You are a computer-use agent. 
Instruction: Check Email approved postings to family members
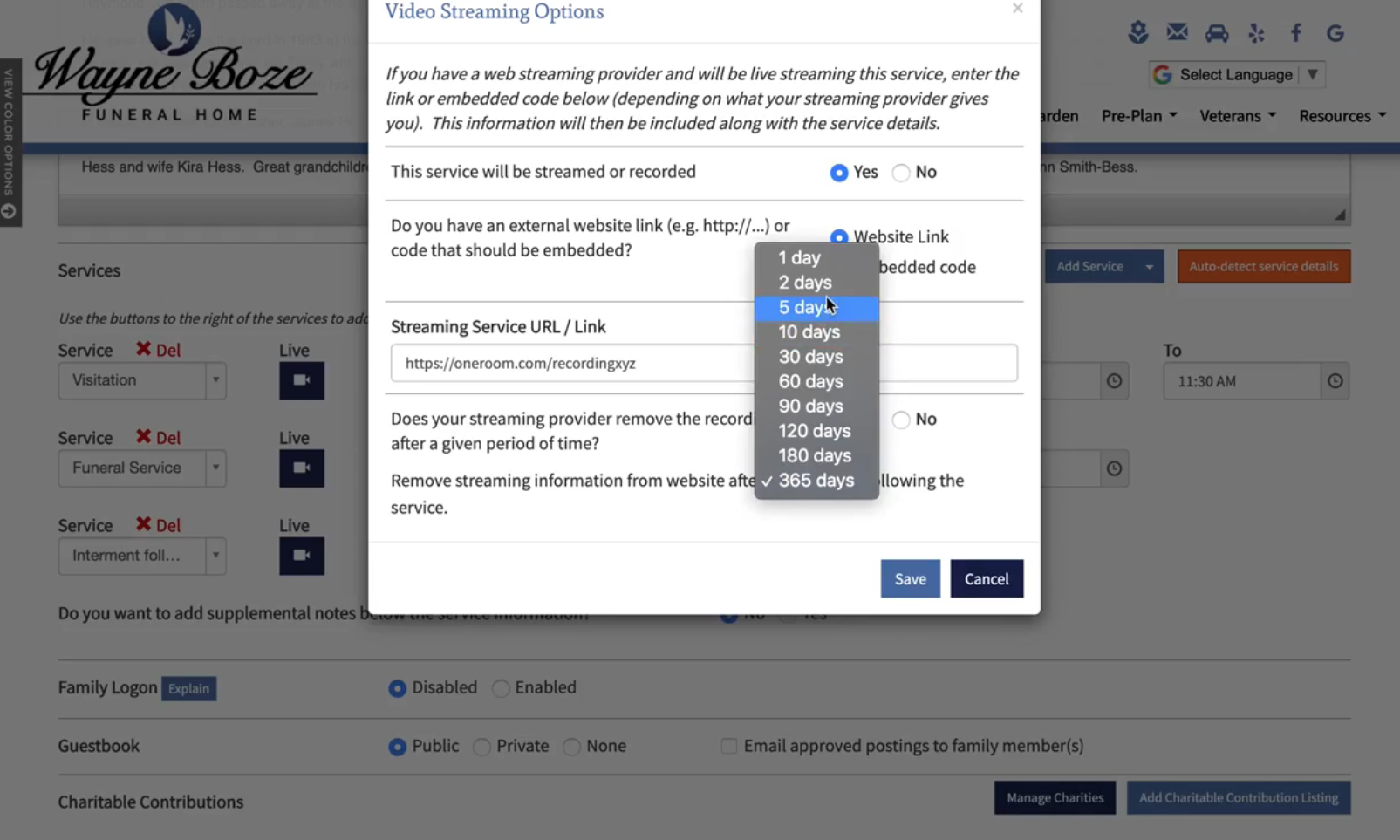coord(728,746)
